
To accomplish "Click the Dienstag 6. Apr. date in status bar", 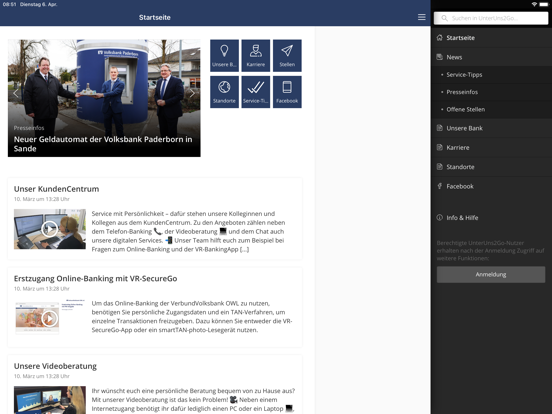I will click(x=39, y=4).
